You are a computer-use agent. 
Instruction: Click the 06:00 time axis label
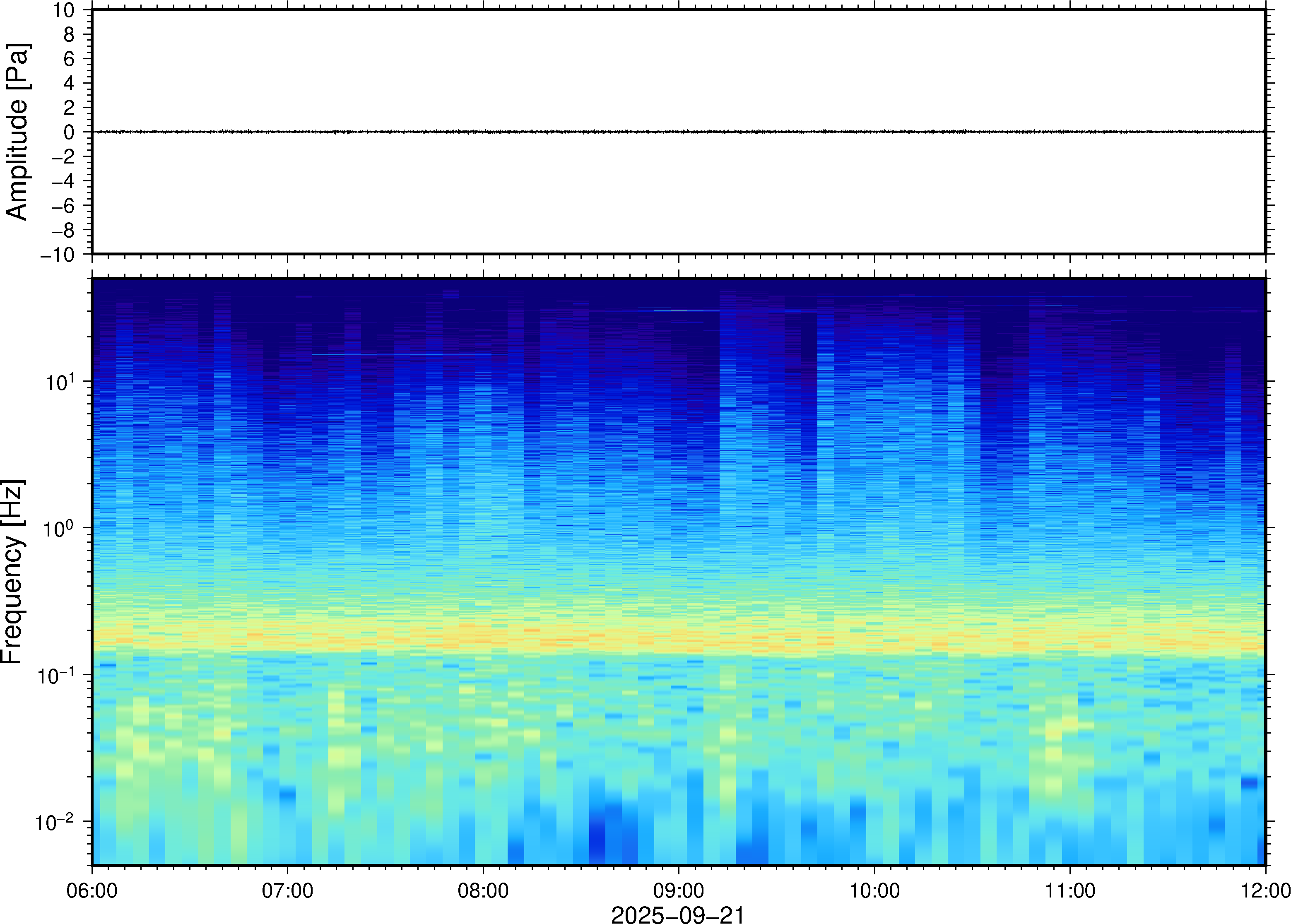click(92, 890)
